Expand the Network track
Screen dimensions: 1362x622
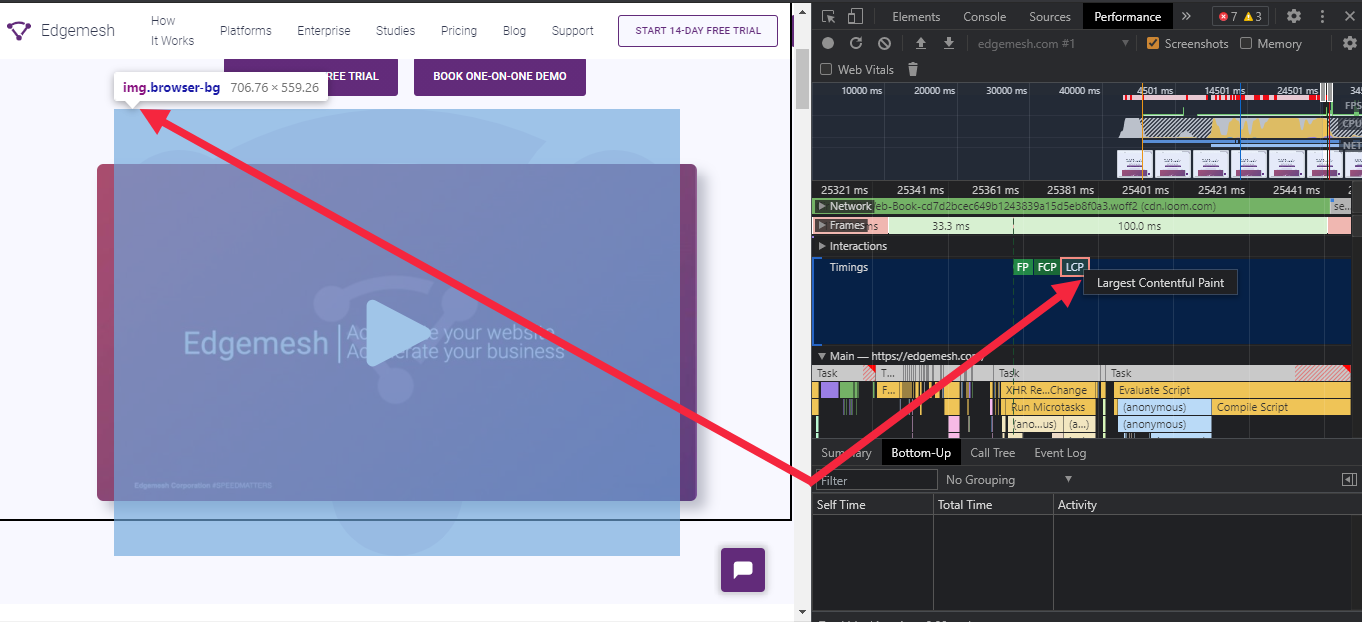[x=822, y=206]
